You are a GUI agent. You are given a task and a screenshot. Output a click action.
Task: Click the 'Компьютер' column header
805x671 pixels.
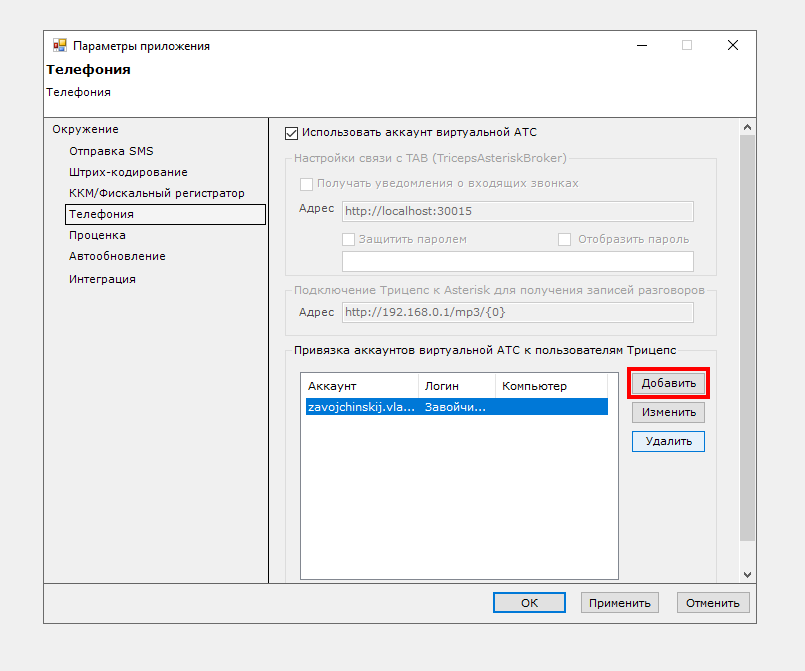point(550,386)
